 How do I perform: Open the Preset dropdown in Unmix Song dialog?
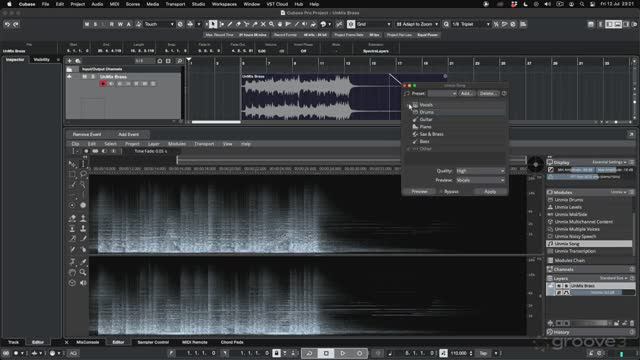442,93
